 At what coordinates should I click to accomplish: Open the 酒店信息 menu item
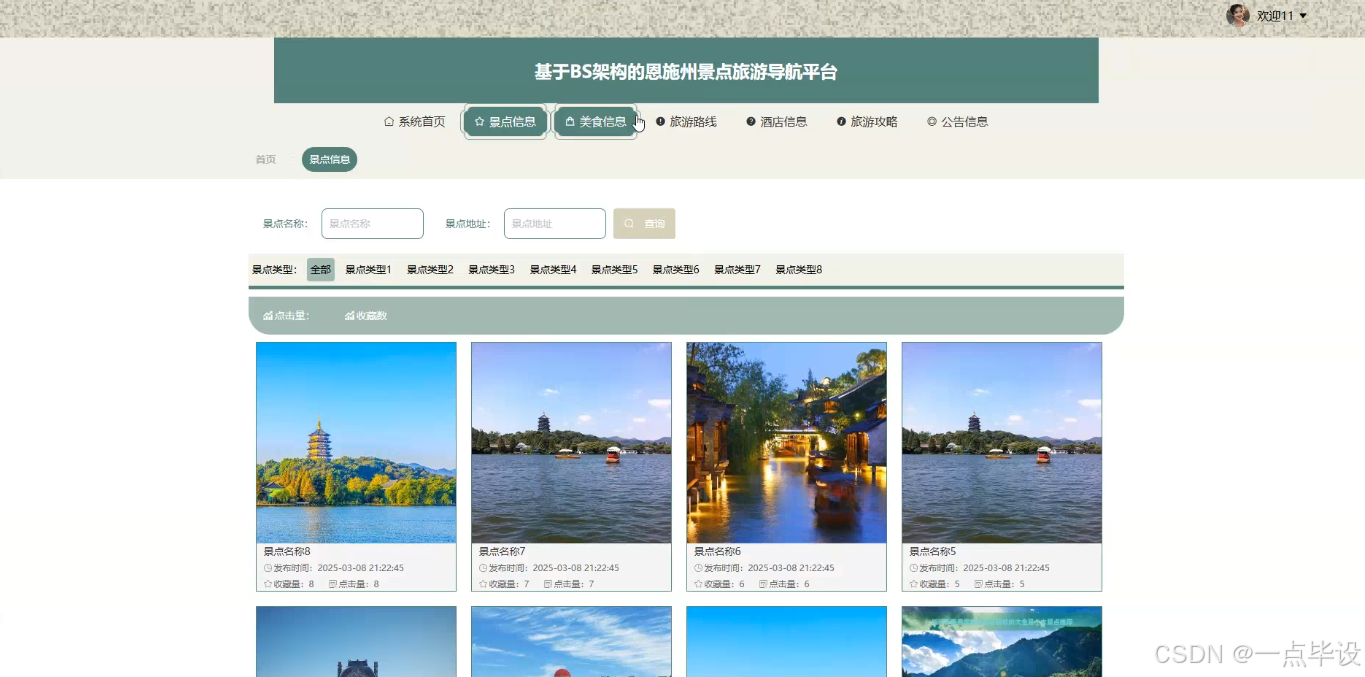tap(777, 122)
